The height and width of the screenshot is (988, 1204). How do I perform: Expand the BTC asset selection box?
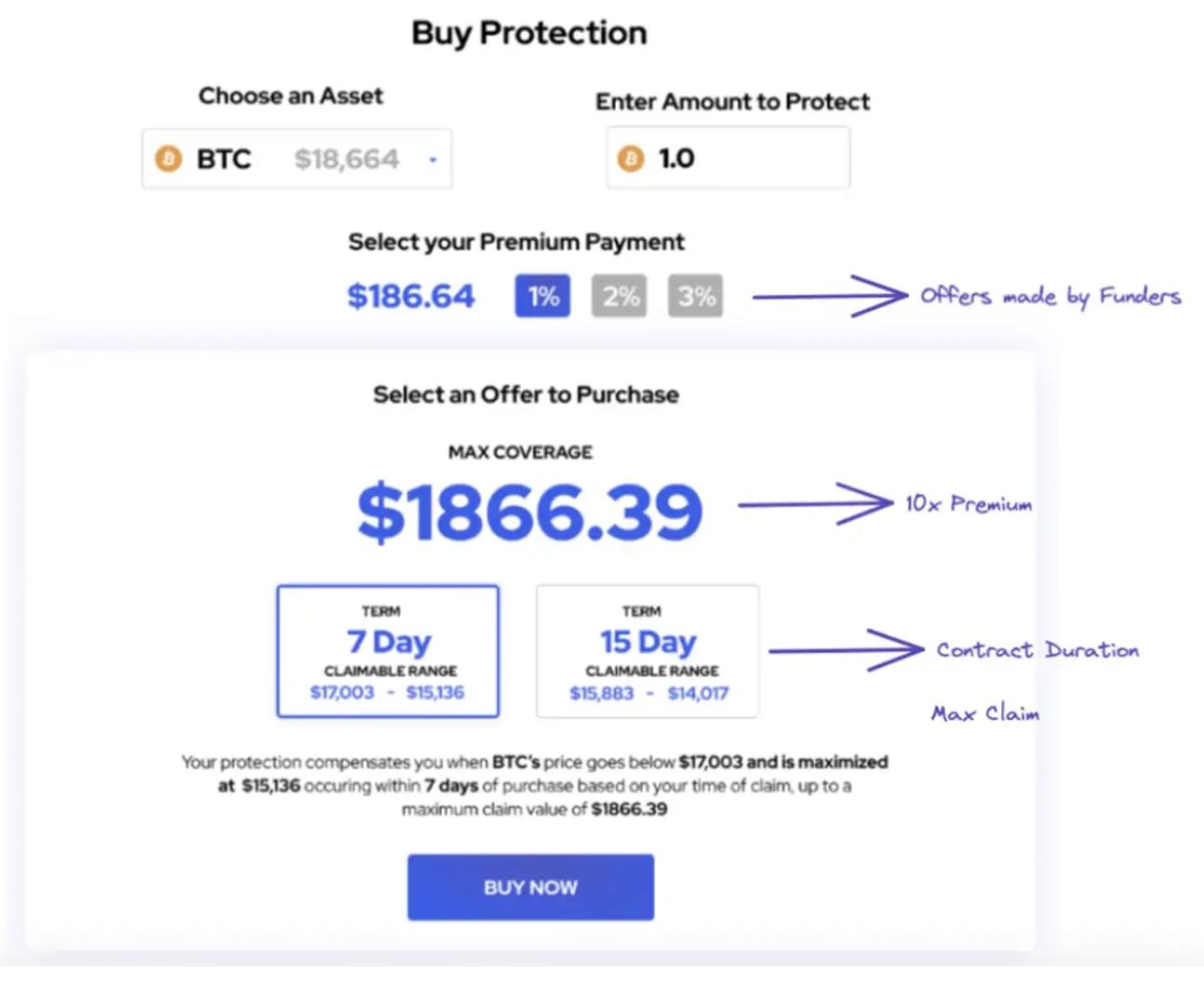click(x=296, y=159)
